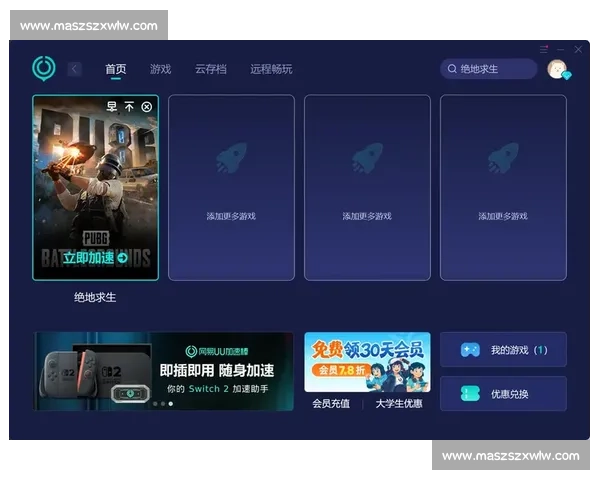Click the 绝地求生 label under the card
This screenshot has width=600, height=480.
95,297
